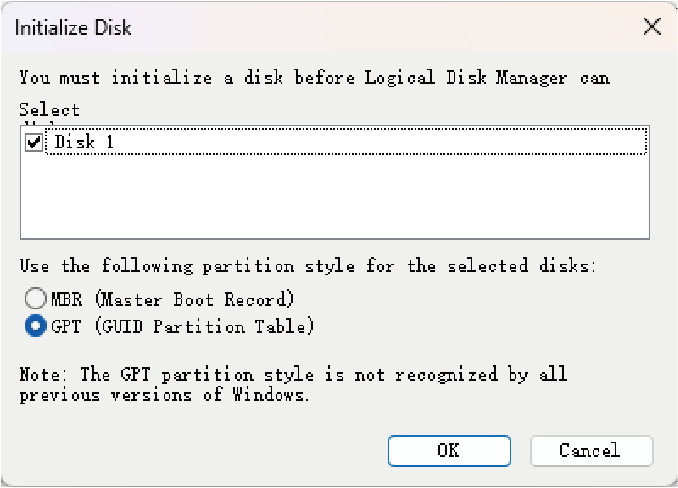Click the "Use the following partition style" label
This screenshot has height=488, width=678.
[307, 266]
